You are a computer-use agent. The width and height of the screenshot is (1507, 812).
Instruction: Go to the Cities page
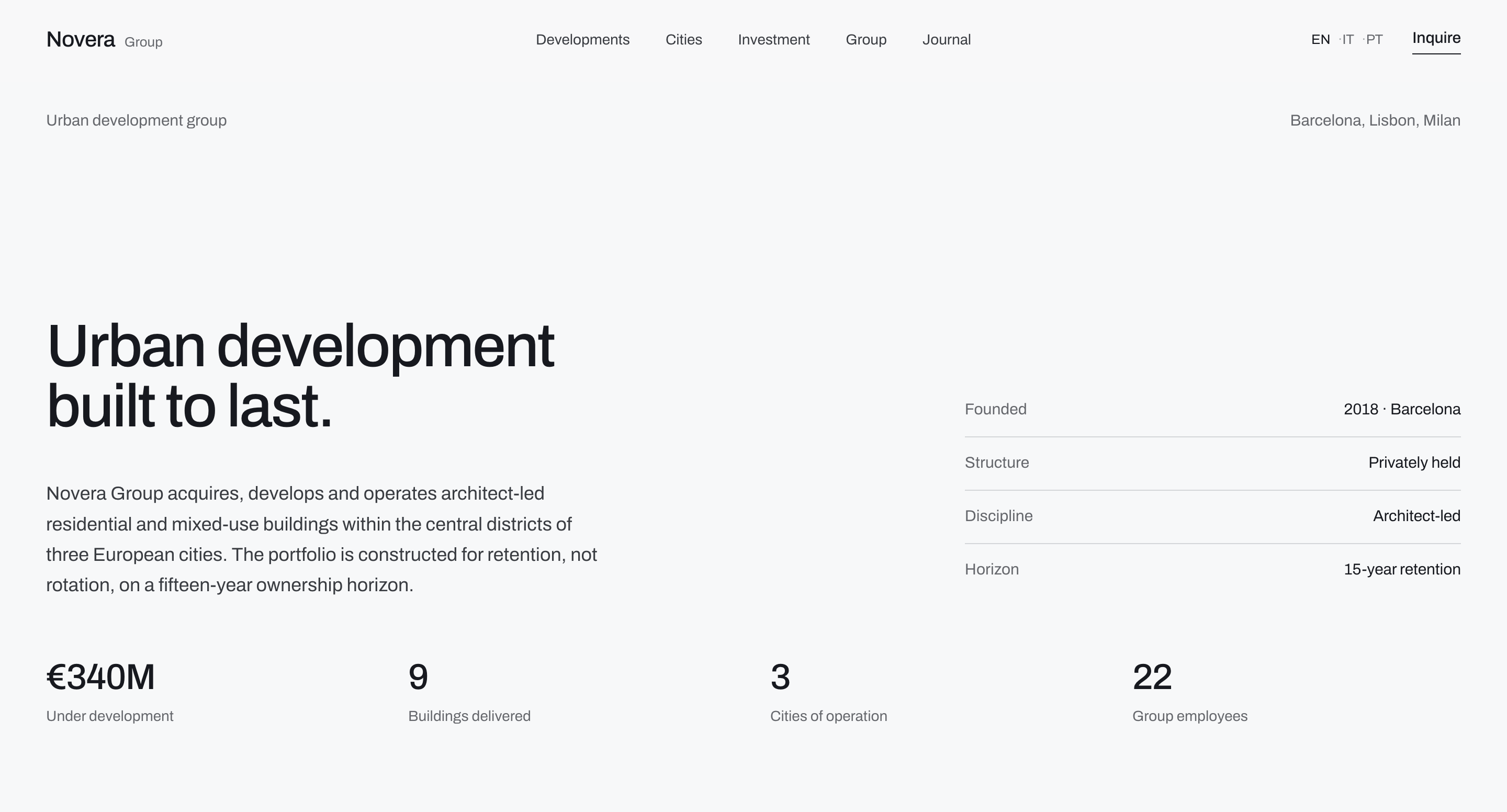(684, 40)
